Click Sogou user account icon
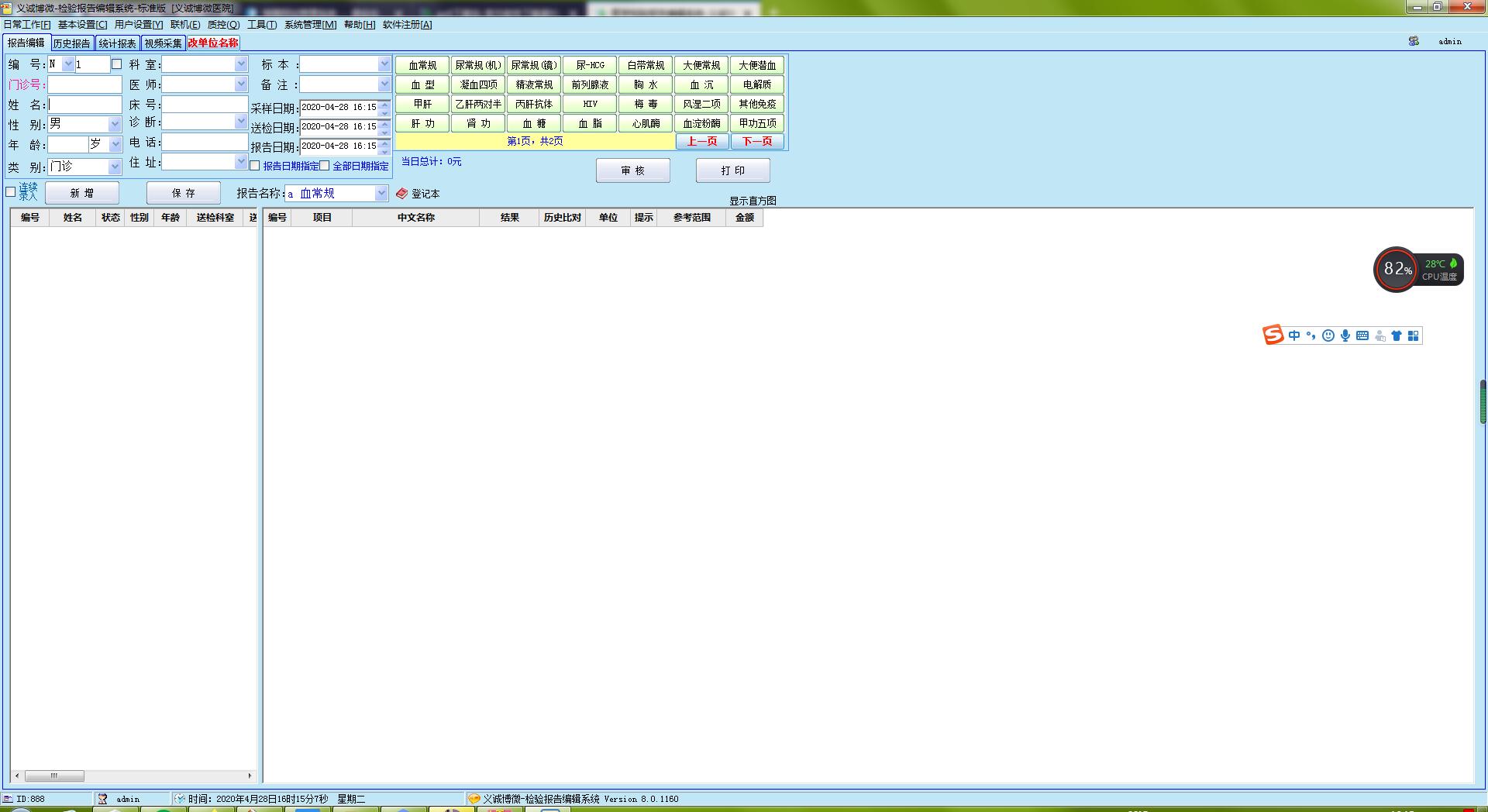This screenshot has height=812, width=1488. tap(1379, 335)
